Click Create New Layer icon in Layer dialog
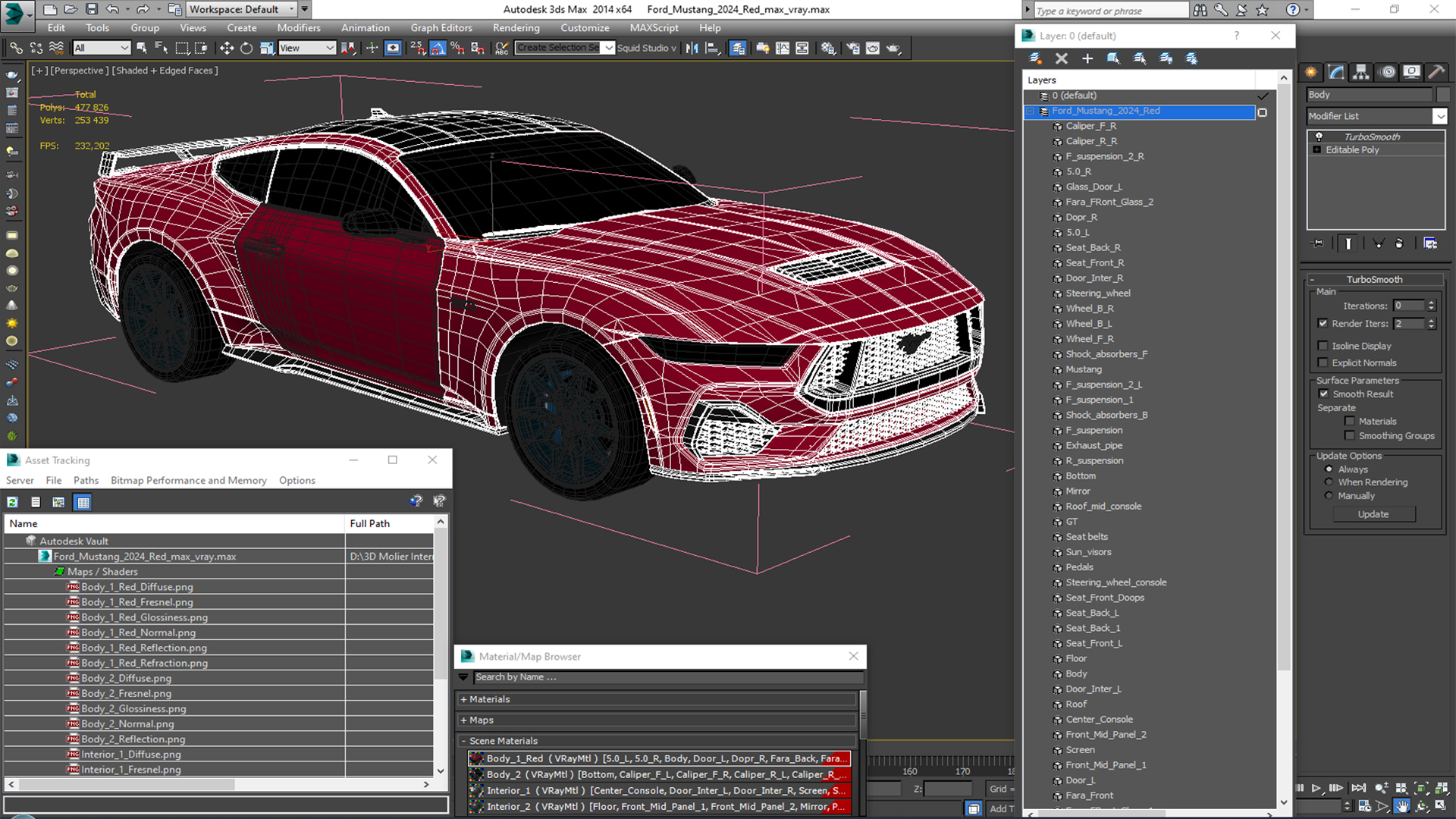1456x819 pixels. pos(1035,58)
